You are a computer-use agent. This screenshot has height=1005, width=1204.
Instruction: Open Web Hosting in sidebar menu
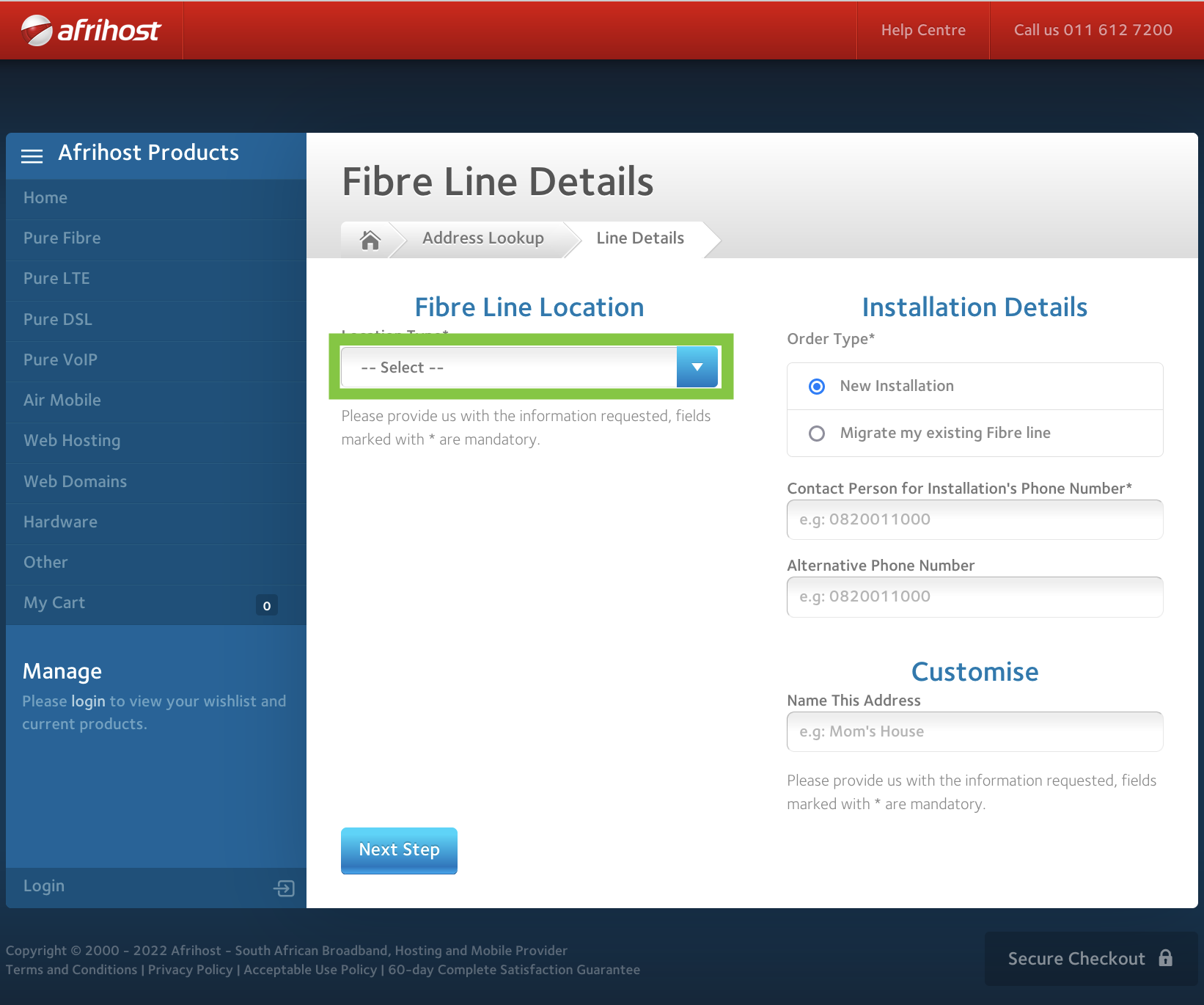72,441
